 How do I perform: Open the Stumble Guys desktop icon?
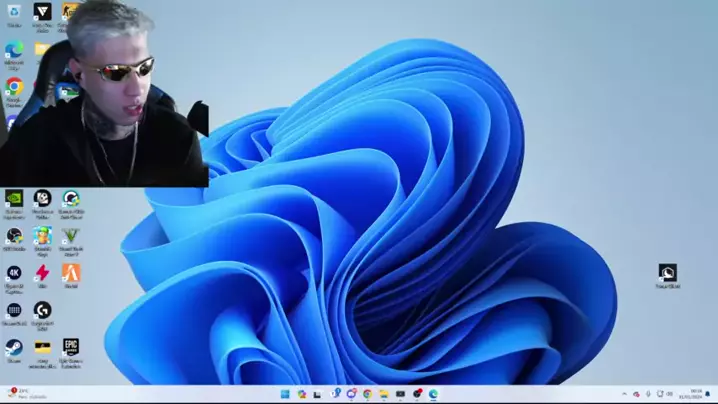pyautogui.click(x=42, y=235)
